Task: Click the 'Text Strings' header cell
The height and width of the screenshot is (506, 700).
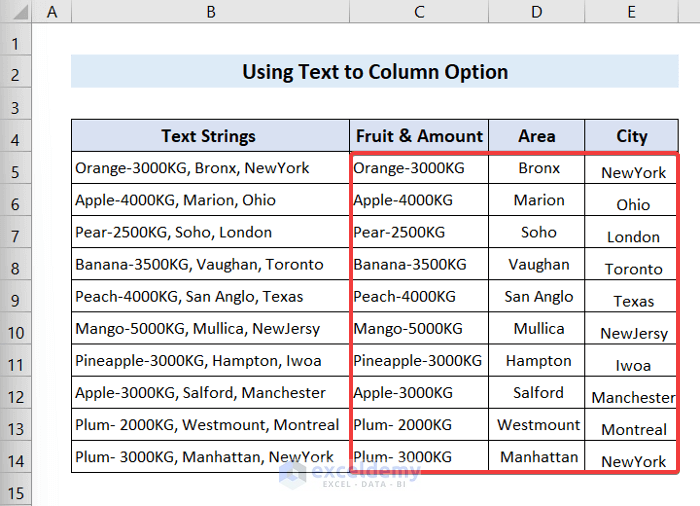Action: tap(210, 137)
